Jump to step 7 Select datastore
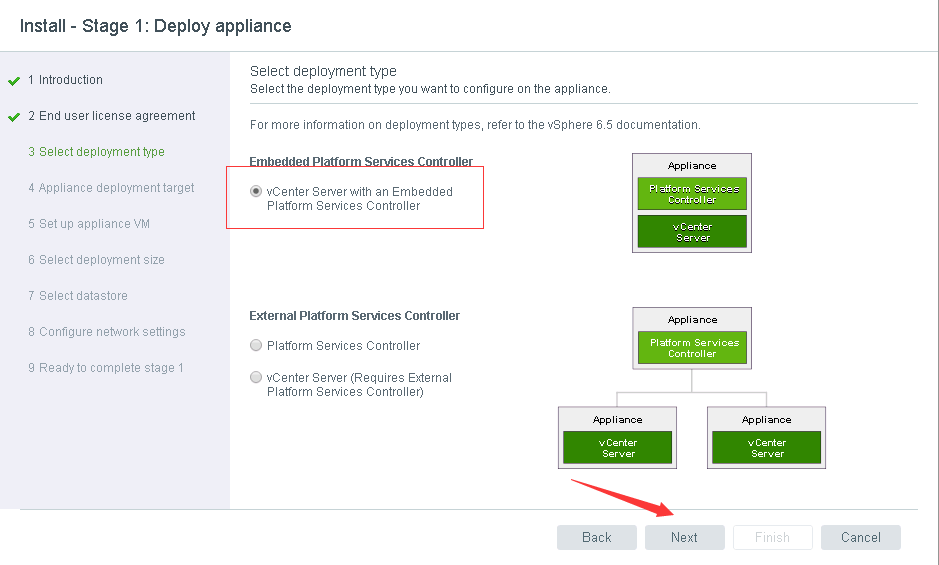This screenshot has width=939, height=565. tap(78, 295)
